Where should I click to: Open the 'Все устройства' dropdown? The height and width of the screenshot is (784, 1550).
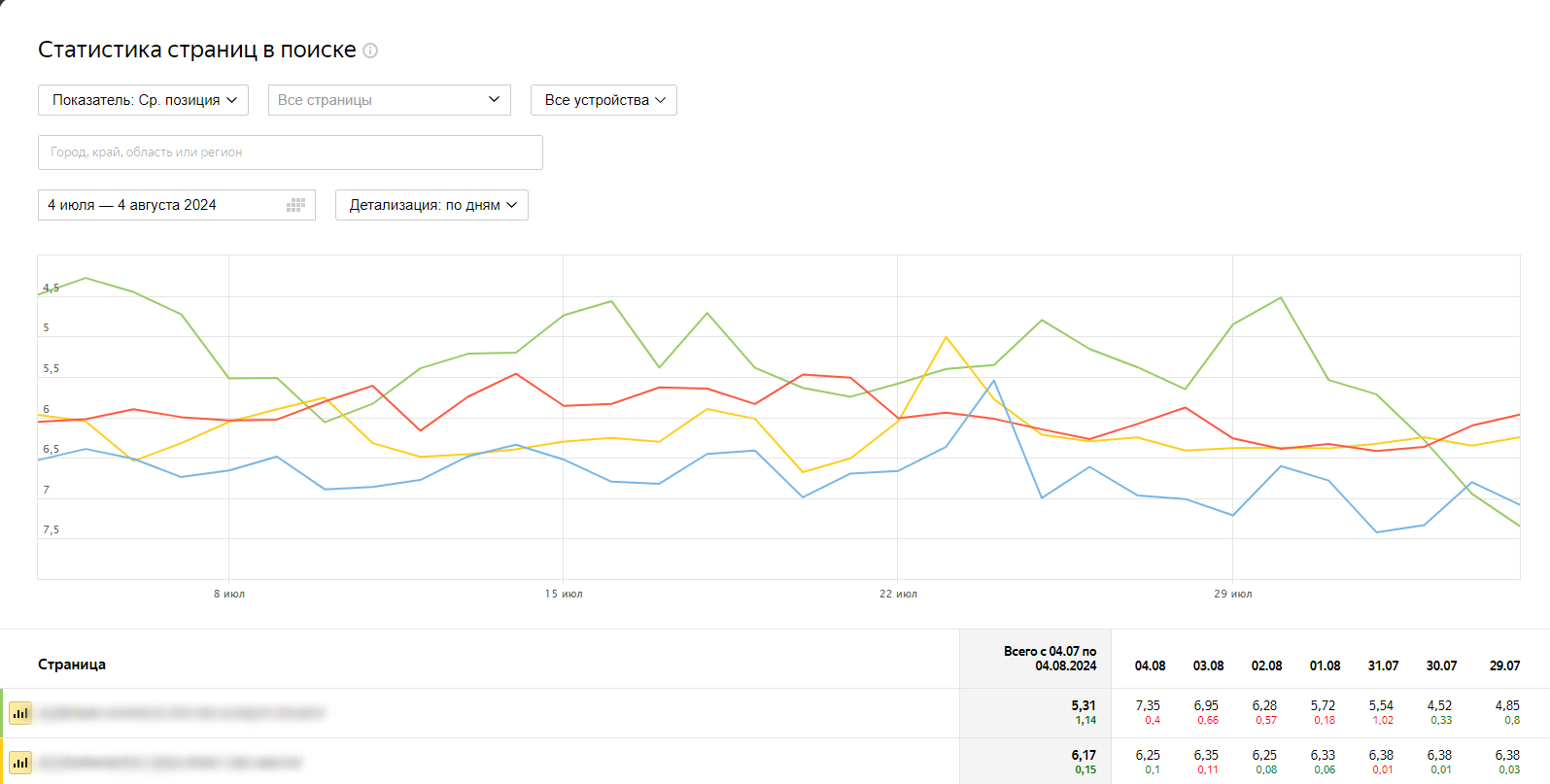pos(603,100)
